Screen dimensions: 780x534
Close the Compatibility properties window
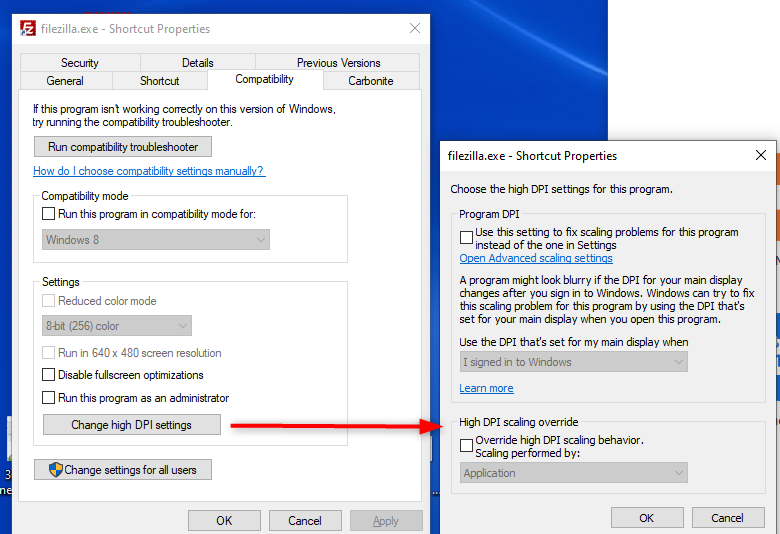[x=415, y=28]
